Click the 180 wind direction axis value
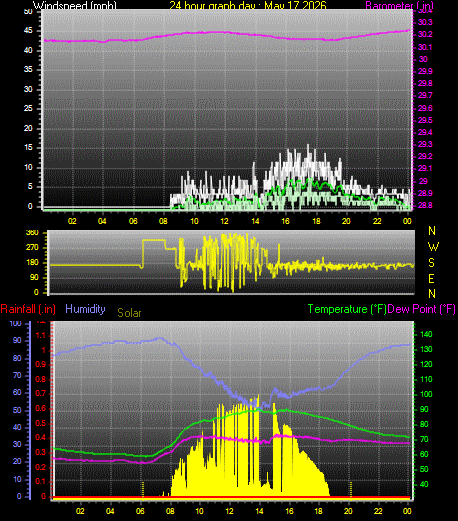The image size is (458, 521). coord(32,263)
